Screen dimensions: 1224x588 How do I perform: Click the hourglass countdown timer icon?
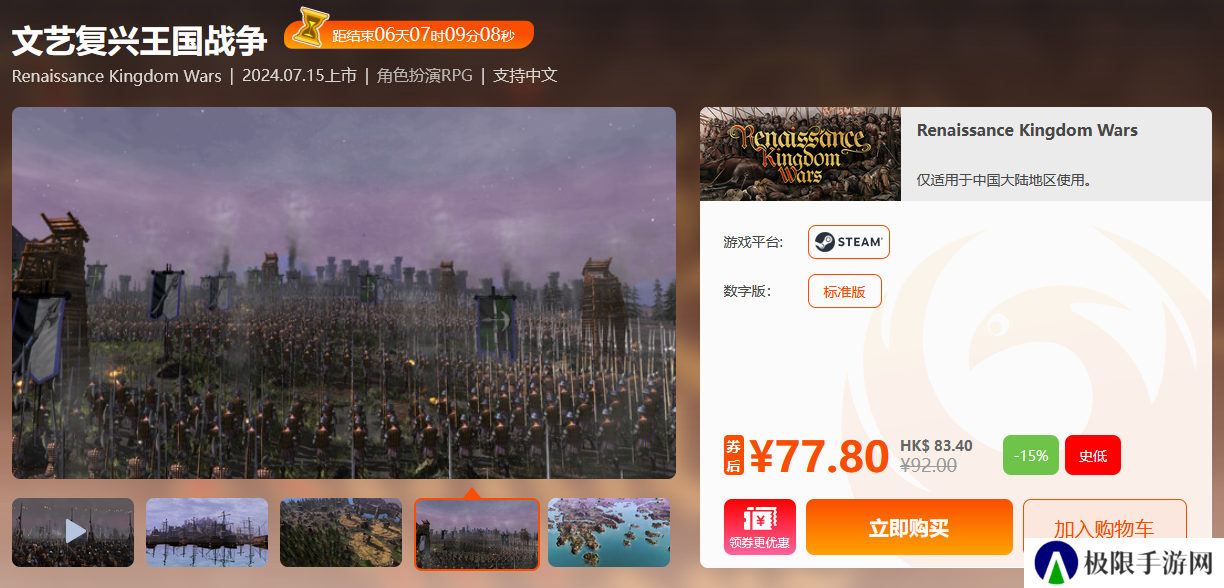point(315,28)
